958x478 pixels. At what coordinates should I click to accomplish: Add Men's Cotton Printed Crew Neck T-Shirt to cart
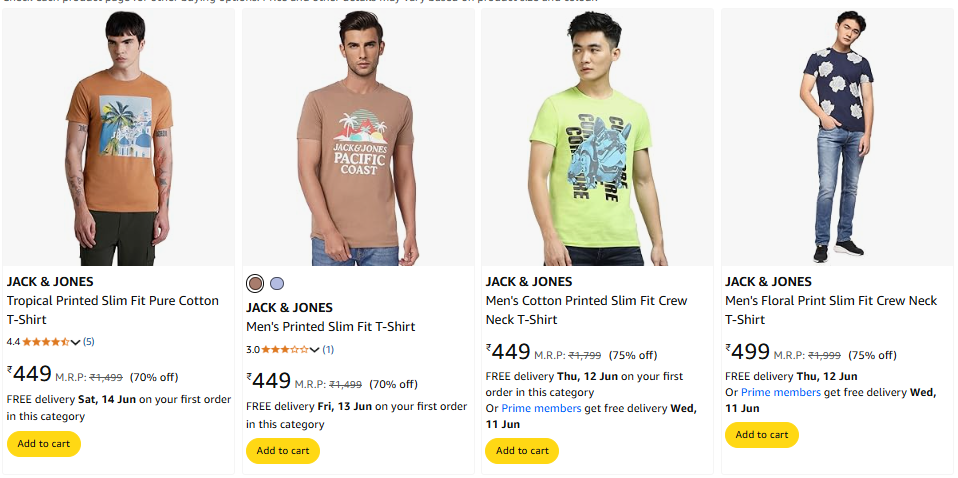[522, 451]
